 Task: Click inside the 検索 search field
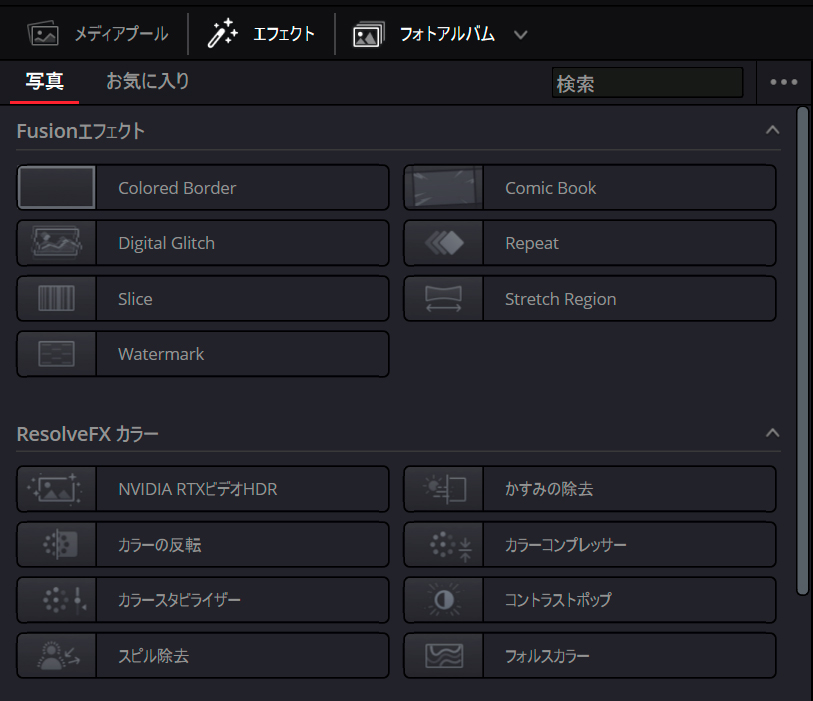[647, 83]
